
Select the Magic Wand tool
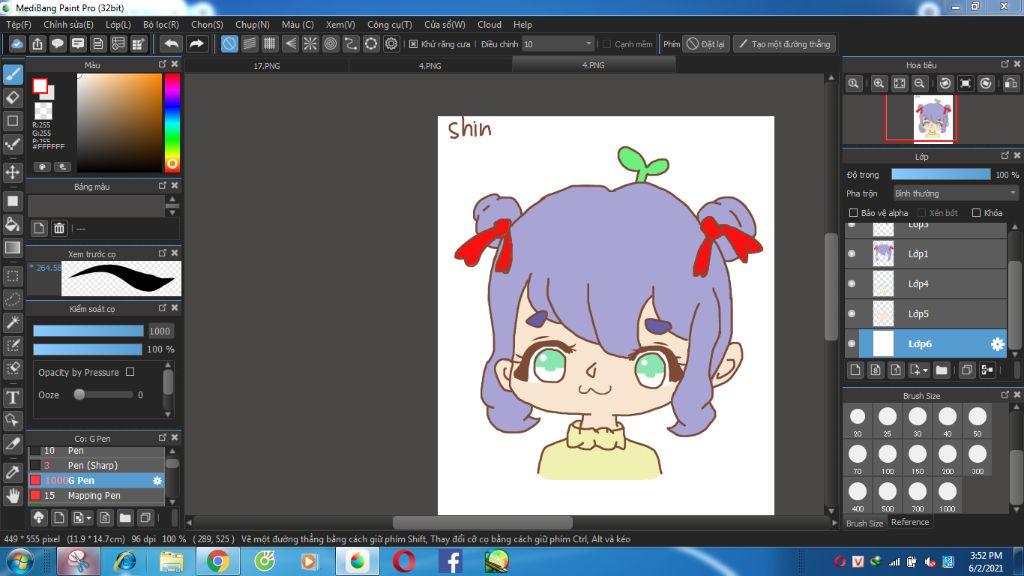(x=12, y=323)
